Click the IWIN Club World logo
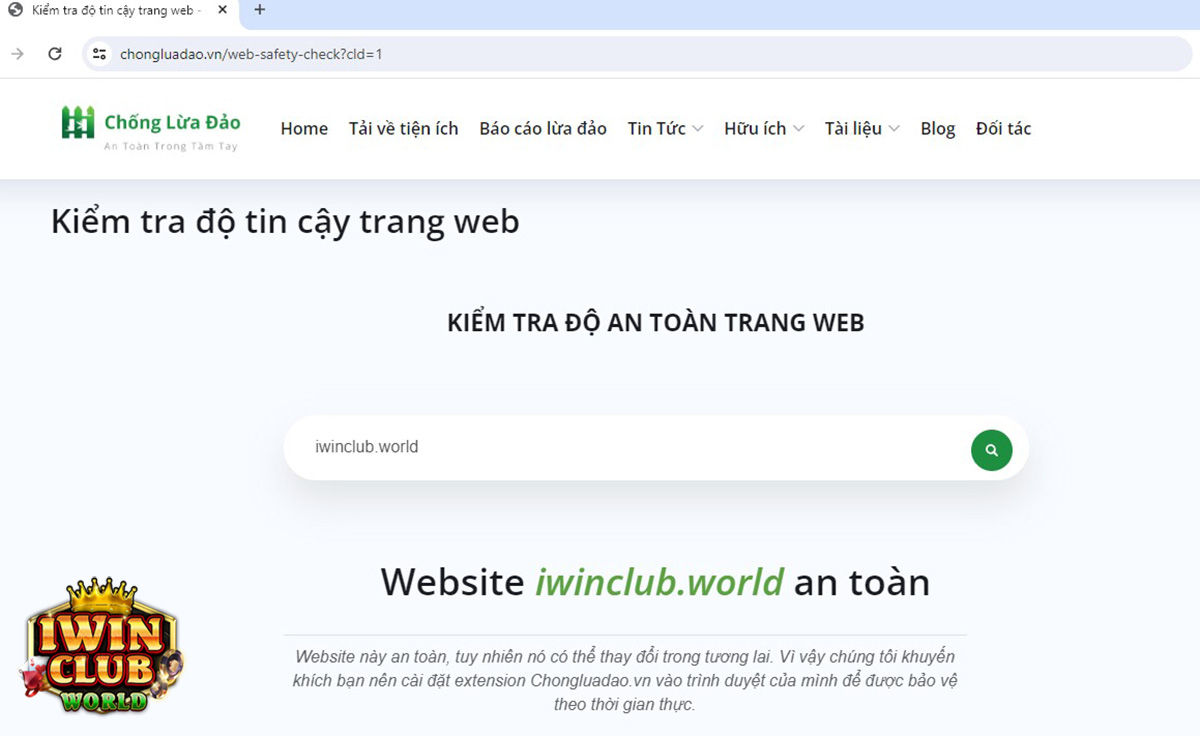Image resolution: width=1200 pixels, height=736 pixels. coord(102,645)
